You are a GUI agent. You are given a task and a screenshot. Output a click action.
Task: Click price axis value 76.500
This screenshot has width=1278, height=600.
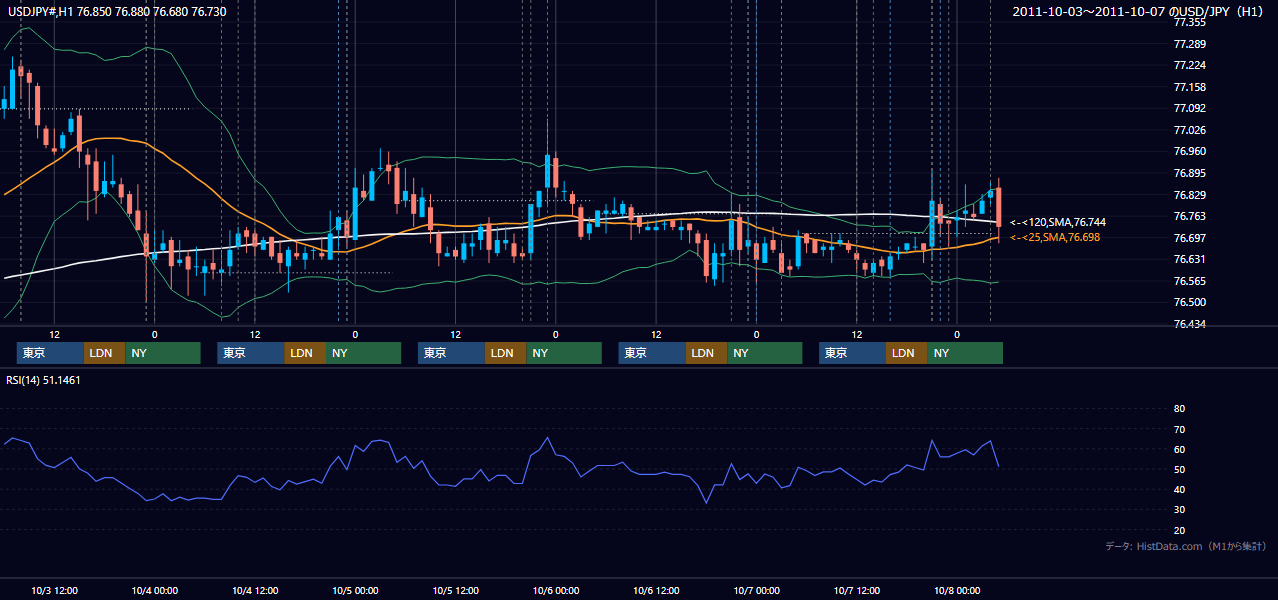pyautogui.click(x=1188, y=302)
